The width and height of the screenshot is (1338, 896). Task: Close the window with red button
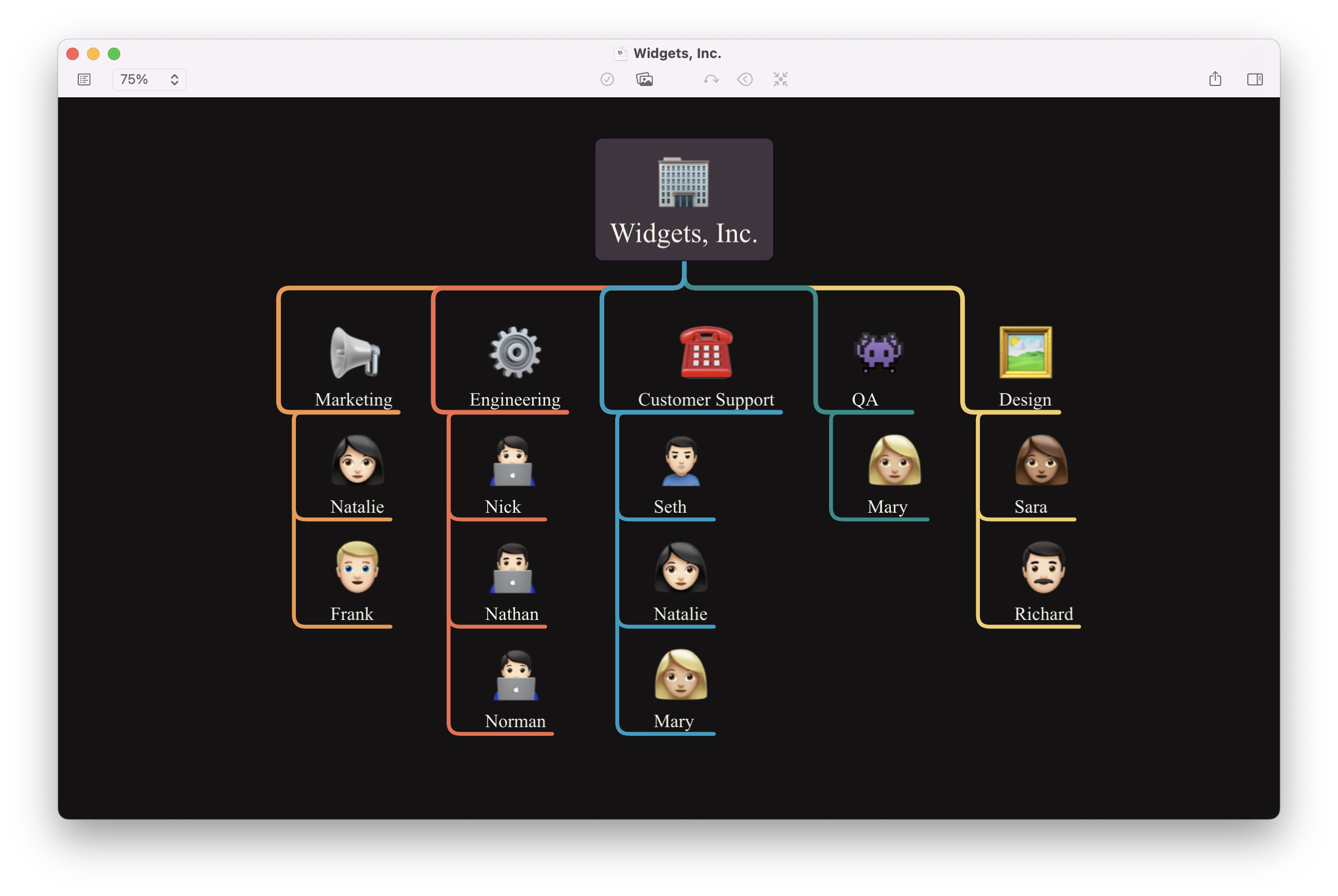click(x=73, y=54)
